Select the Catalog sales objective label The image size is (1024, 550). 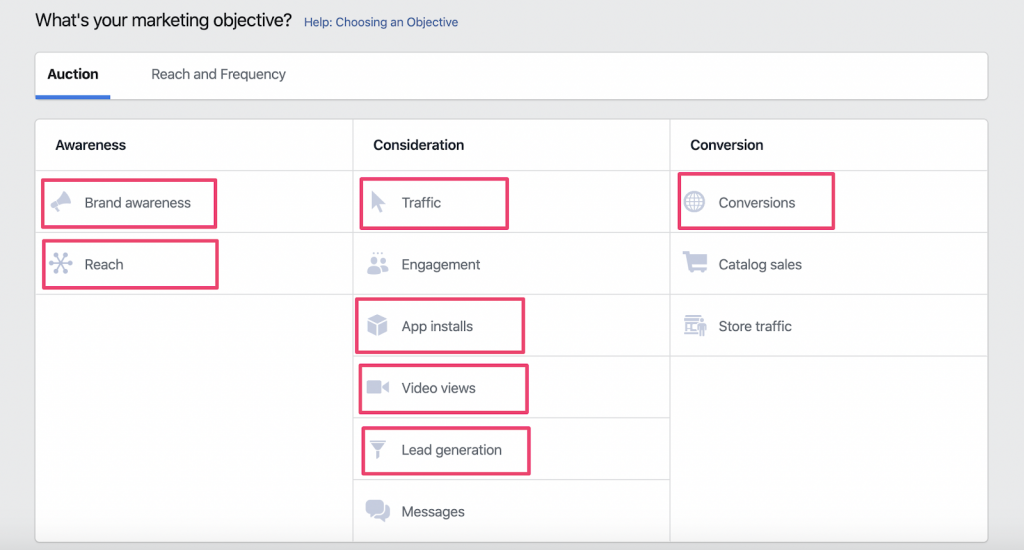click(x=760, y=264)
